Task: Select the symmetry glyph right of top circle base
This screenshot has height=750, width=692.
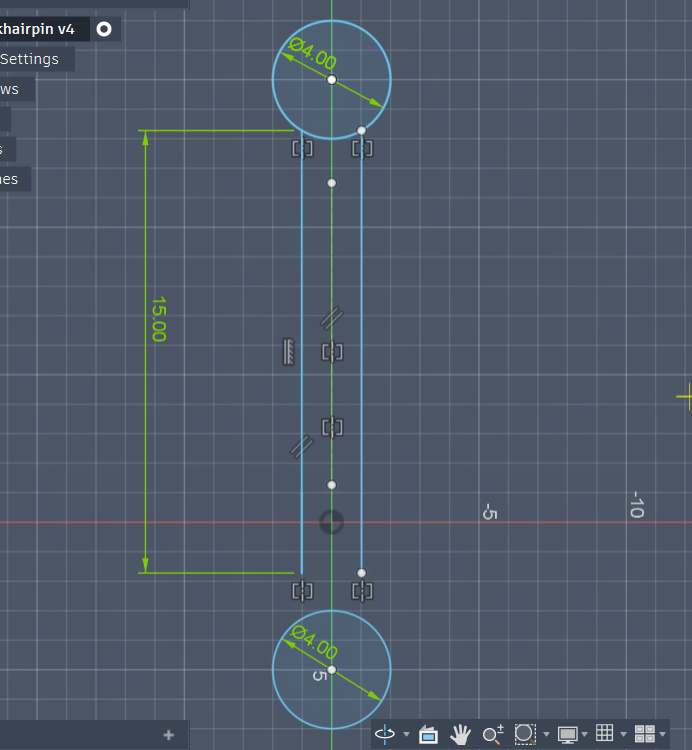Action: (362, 148)
